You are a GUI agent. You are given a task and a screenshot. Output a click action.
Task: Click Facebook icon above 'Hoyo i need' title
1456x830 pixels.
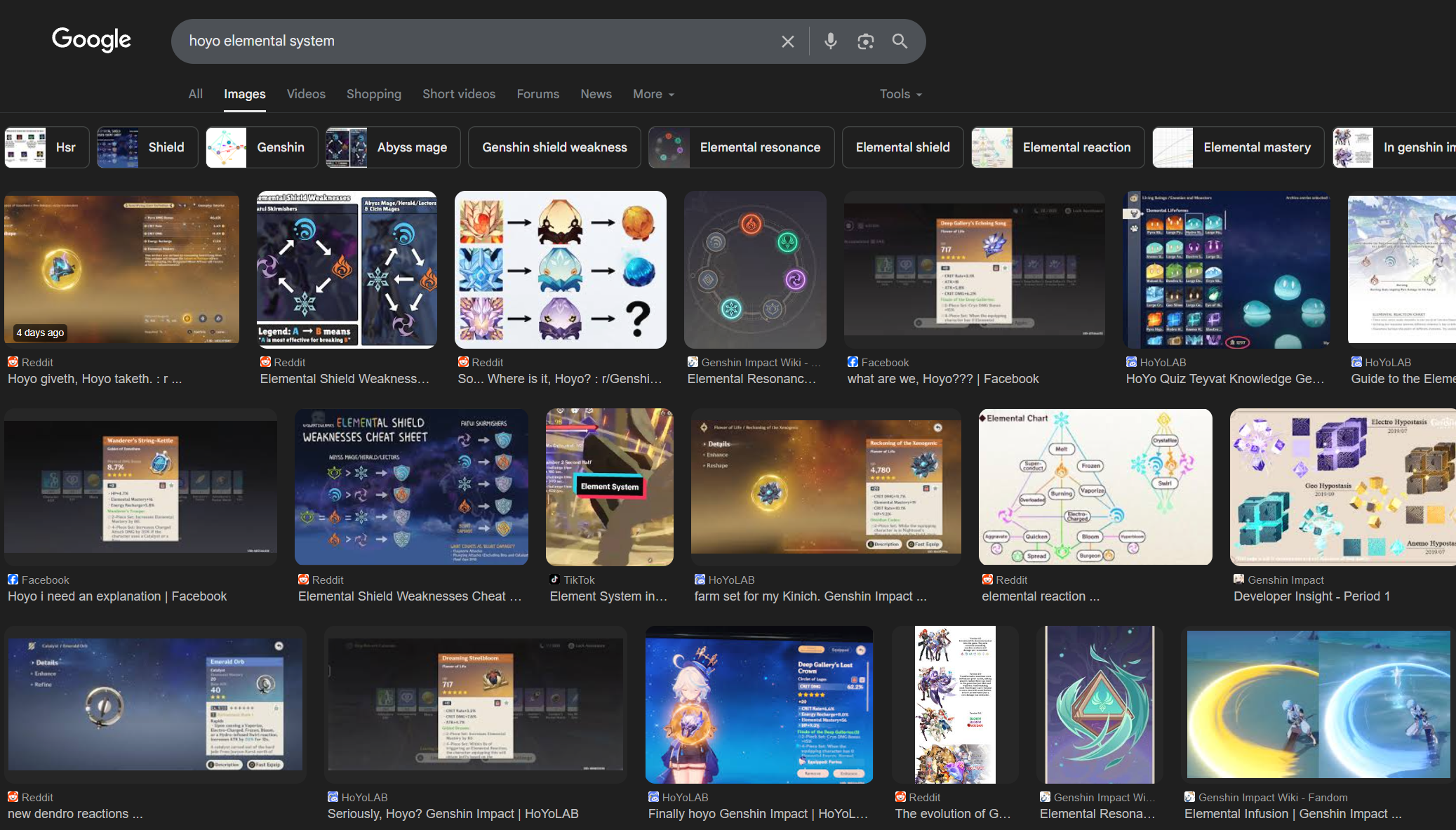[13, 580]
